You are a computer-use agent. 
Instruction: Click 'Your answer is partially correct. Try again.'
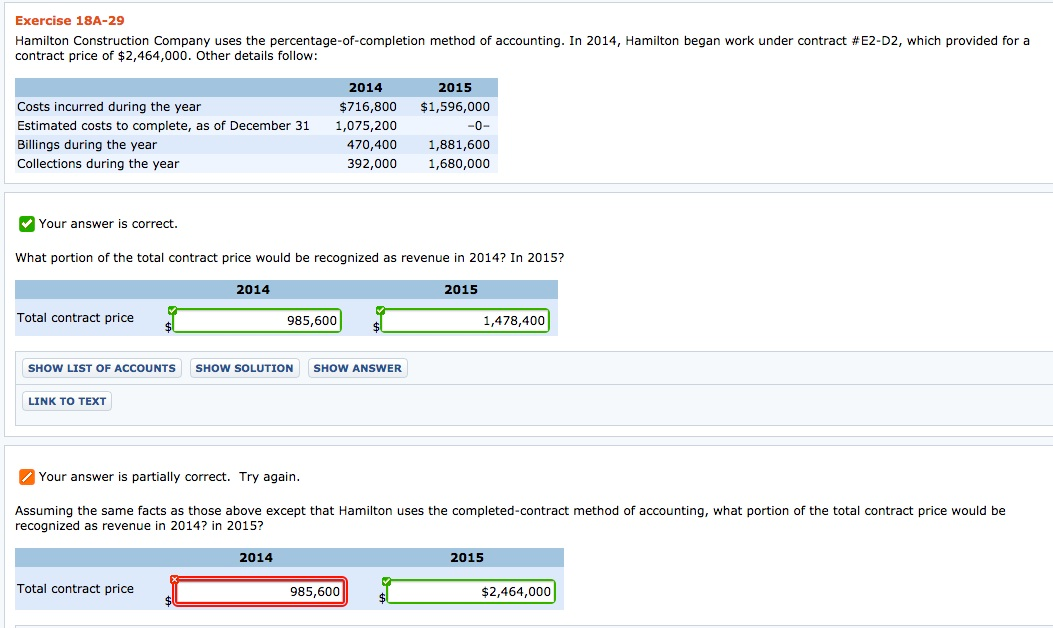point(169,477)
